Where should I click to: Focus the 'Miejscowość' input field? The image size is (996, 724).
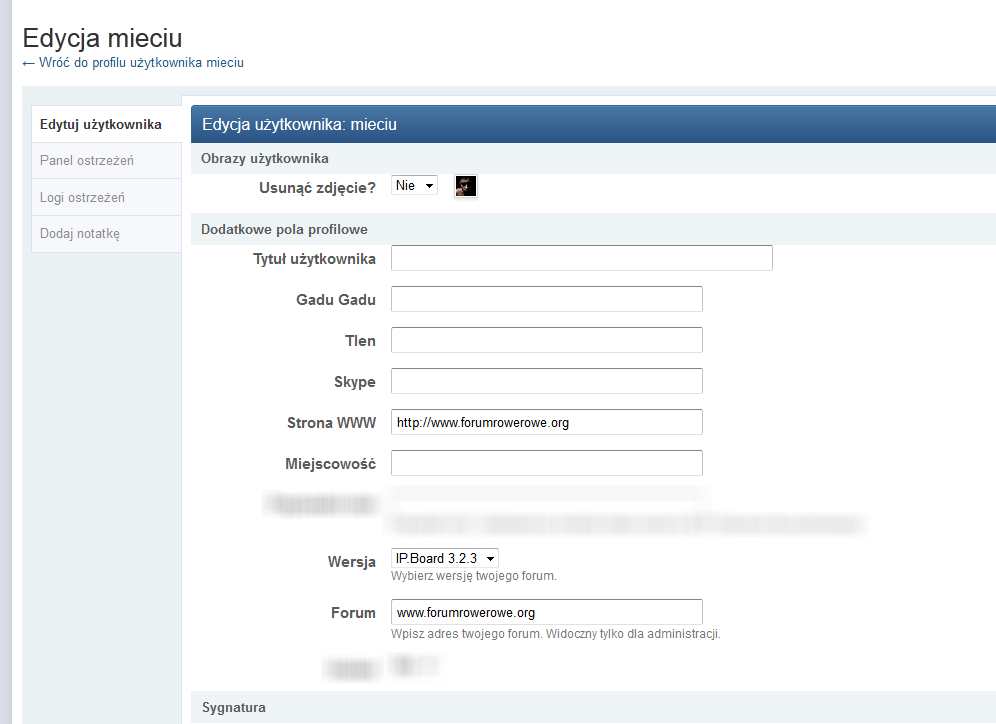click(545, 463)
